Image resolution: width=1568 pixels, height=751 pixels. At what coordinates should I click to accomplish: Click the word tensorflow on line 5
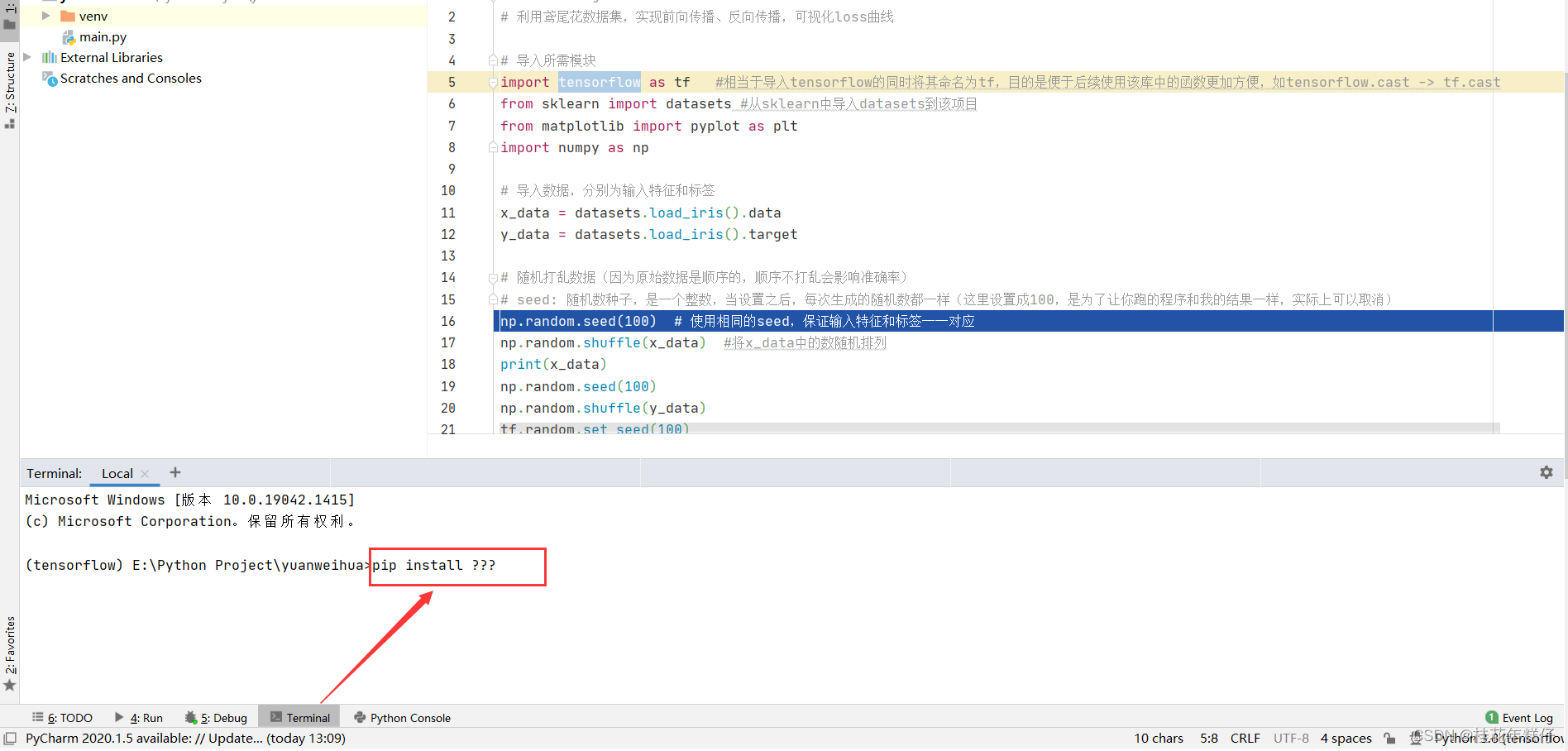600,82
